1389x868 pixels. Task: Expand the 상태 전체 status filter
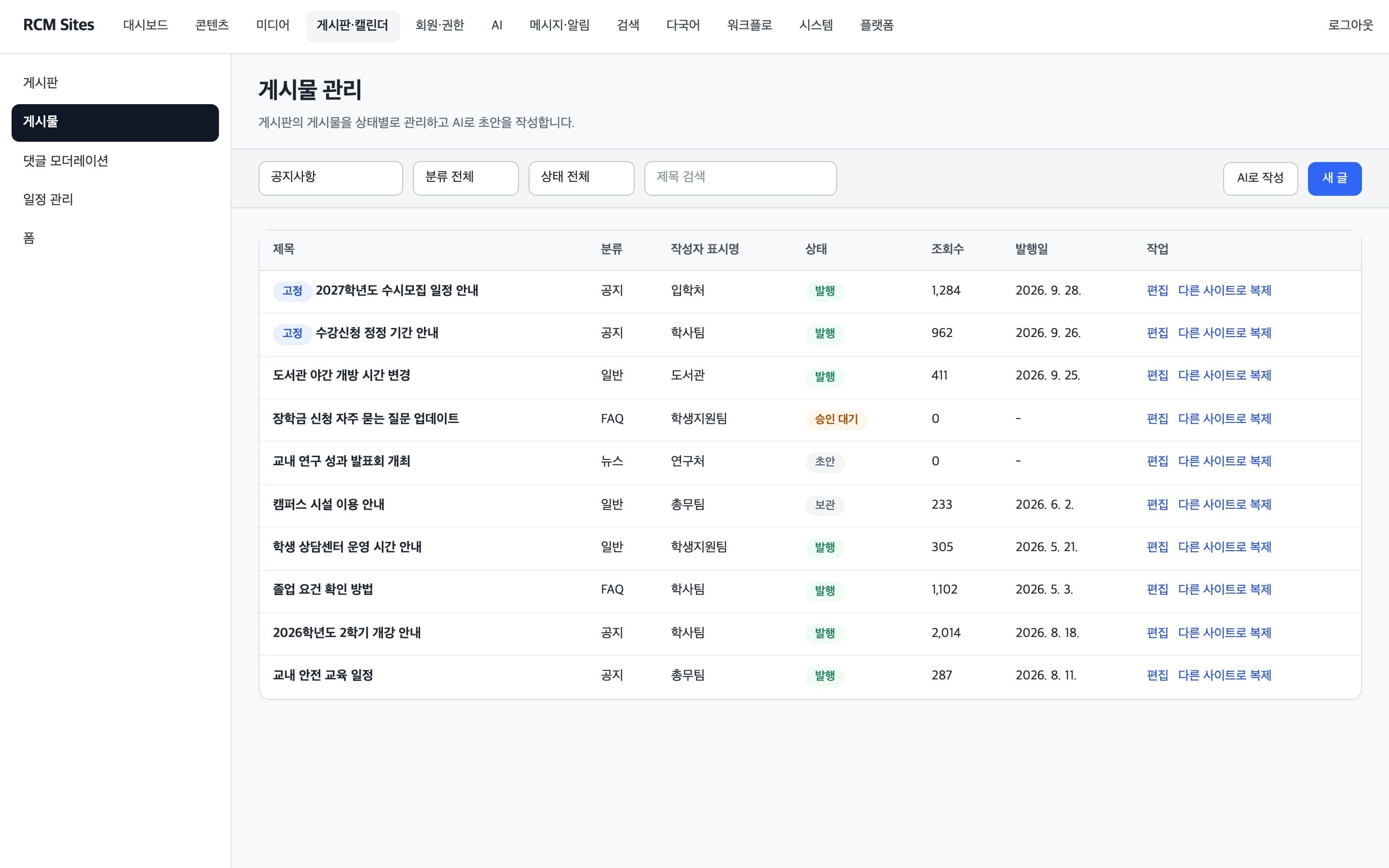(x=582, y=178)
